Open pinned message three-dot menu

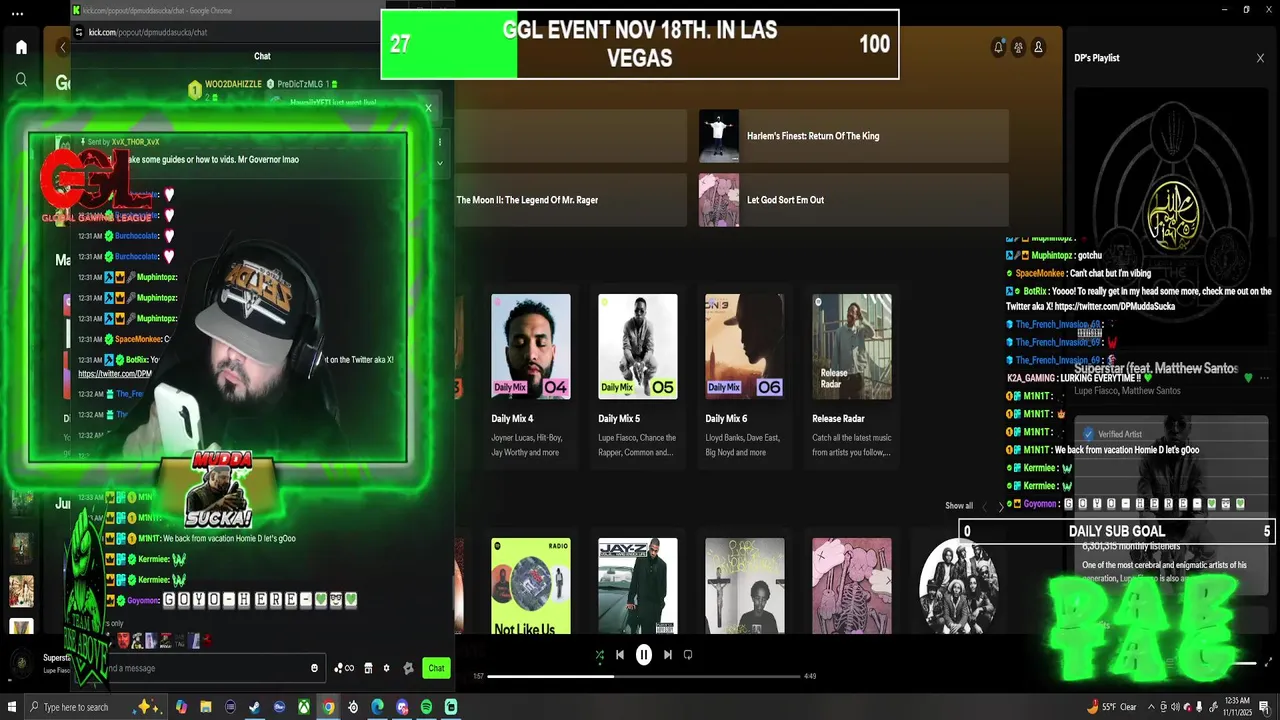pos(440,142)
